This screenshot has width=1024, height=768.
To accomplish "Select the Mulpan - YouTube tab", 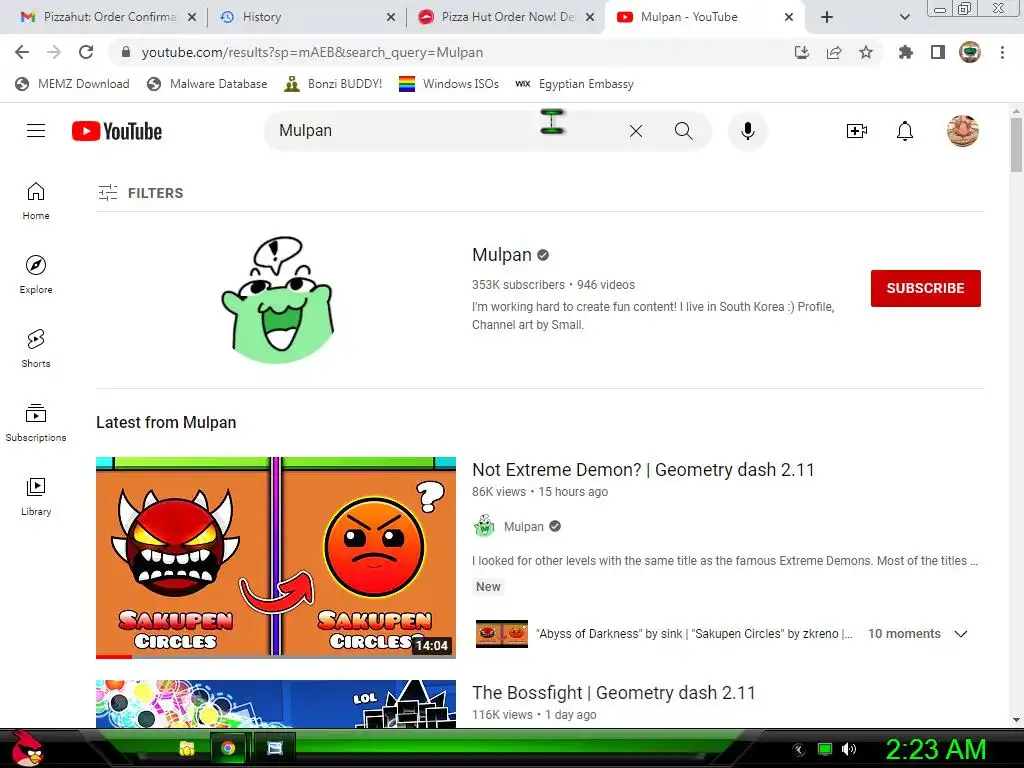I will 705,17.
